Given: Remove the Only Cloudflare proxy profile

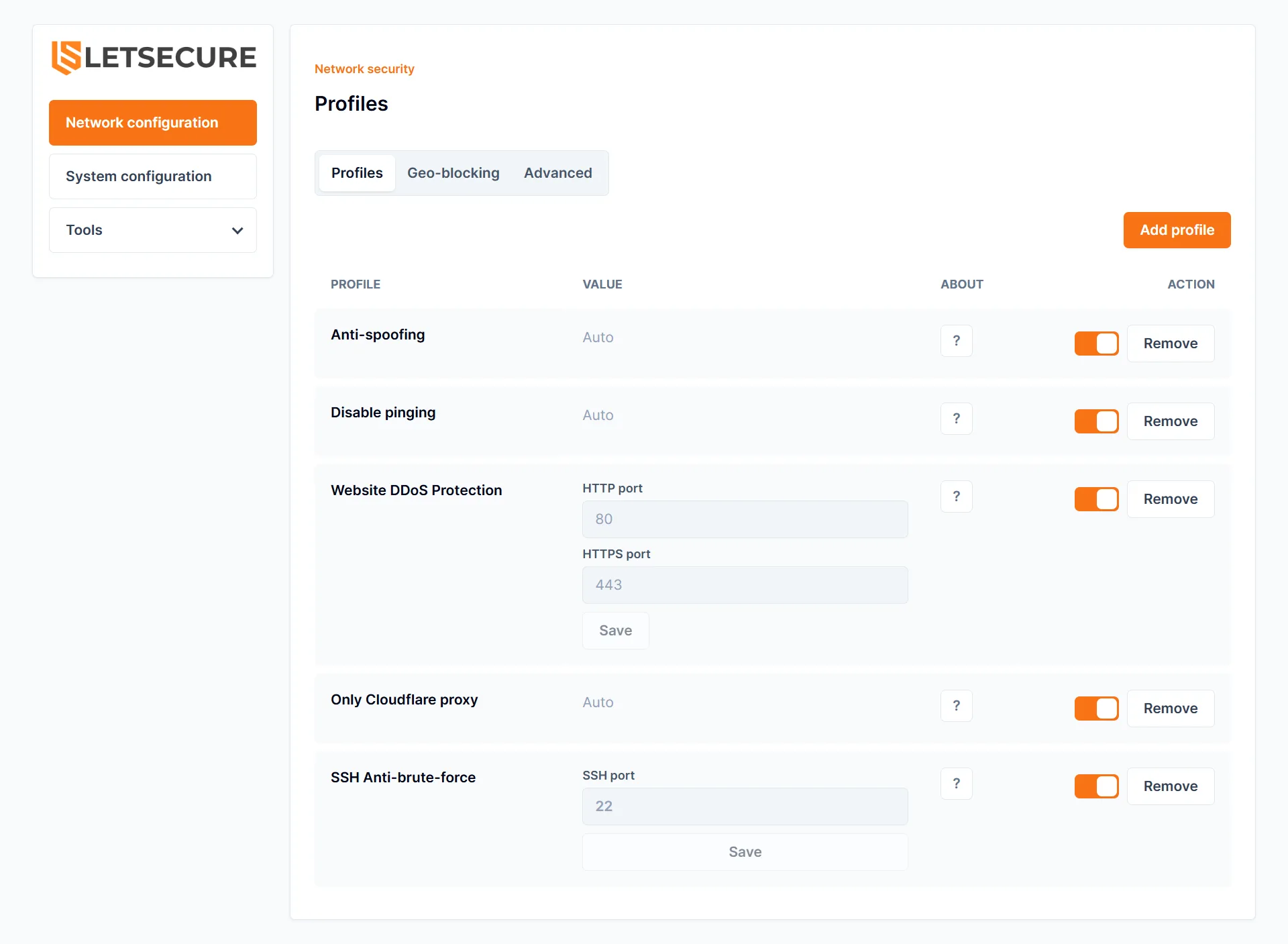Looking at the screenshot, I should (x=1171, y=709).
